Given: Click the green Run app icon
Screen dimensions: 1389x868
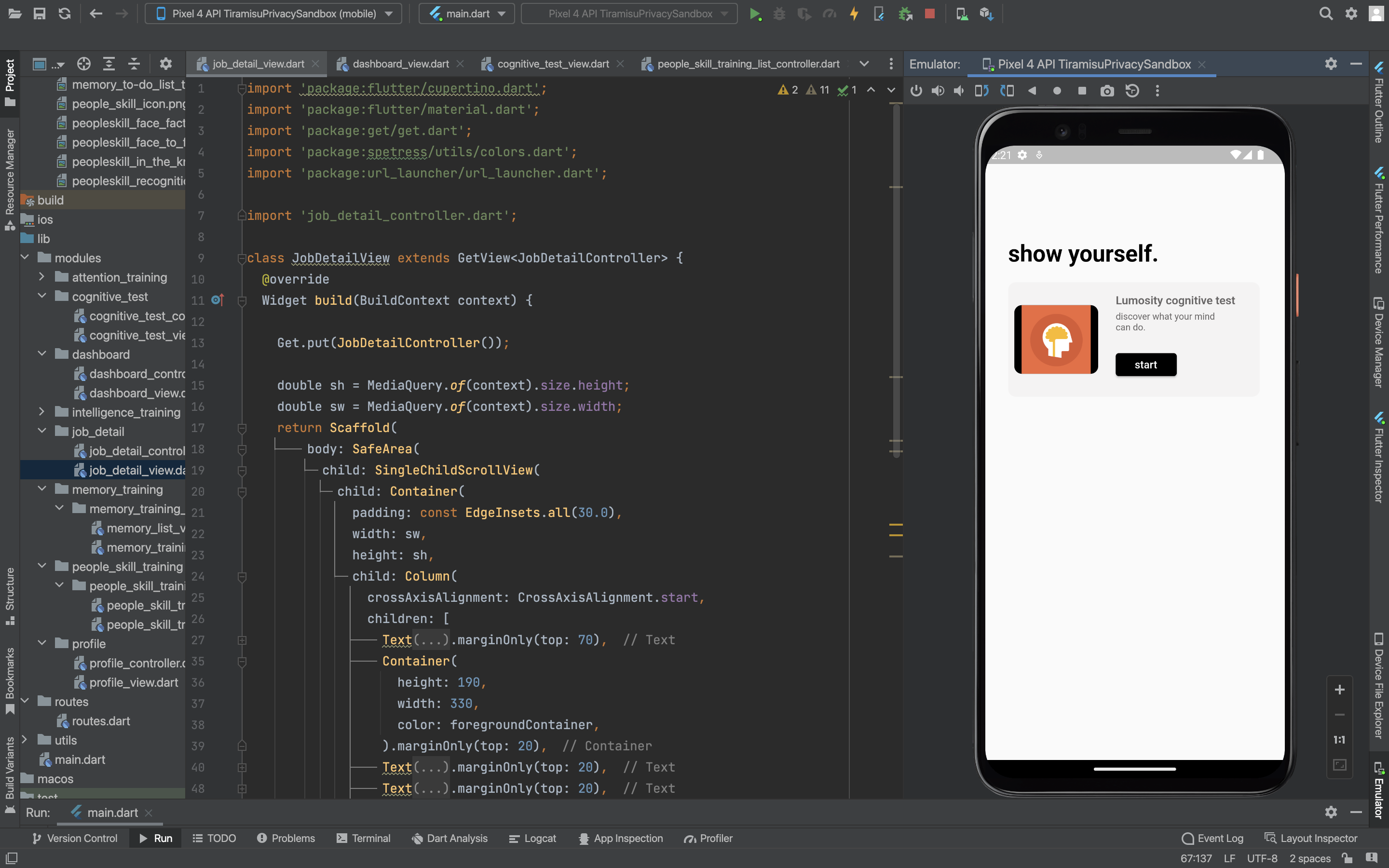Looking at the screenshot, I should (x=755, y=14).
